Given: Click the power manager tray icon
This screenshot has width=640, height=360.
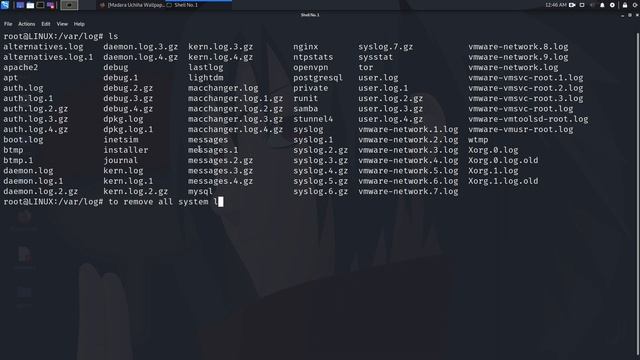Looking at the screenshot, I should pyautogui.click(x=612, y=5).
